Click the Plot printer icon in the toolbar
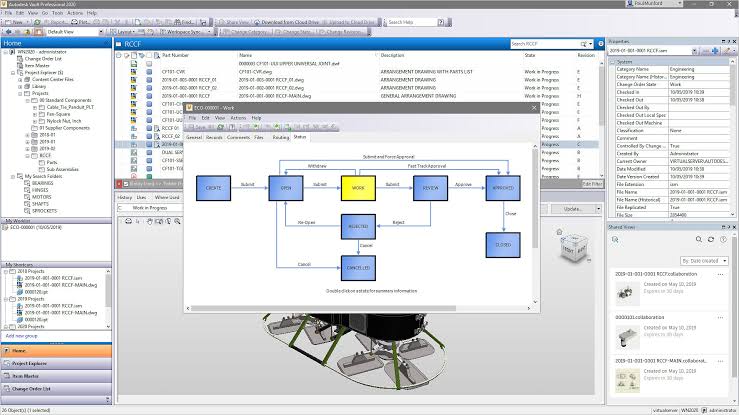739x415 pixels. point(74,22)
